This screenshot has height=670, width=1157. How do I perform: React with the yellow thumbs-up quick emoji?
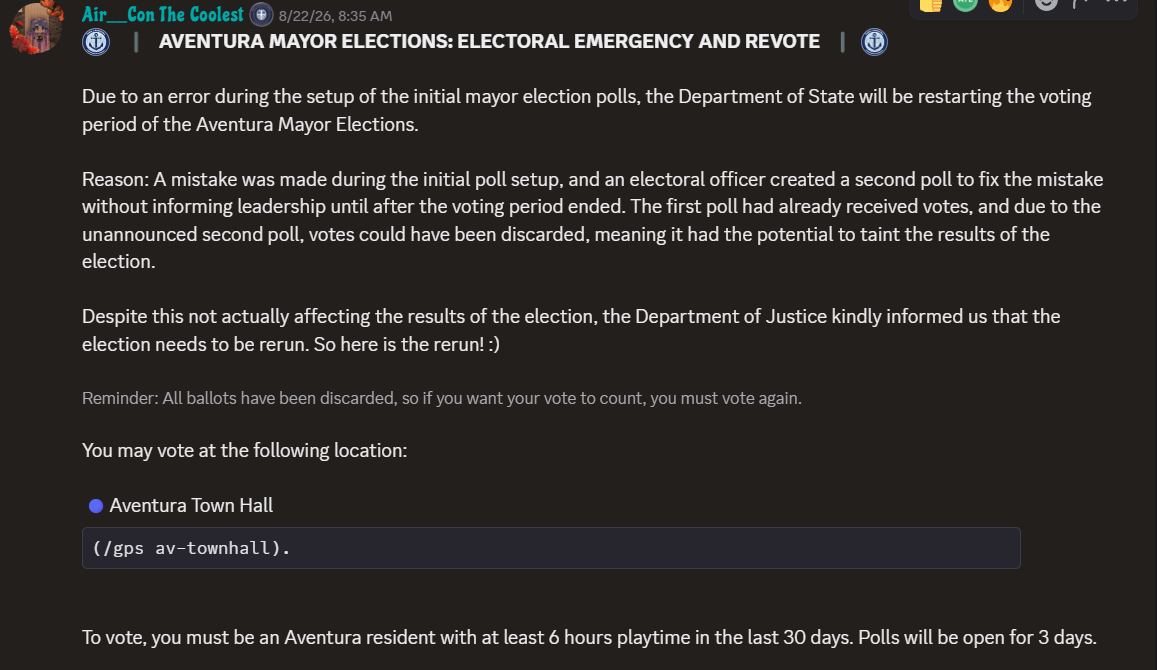pos(930,4)
